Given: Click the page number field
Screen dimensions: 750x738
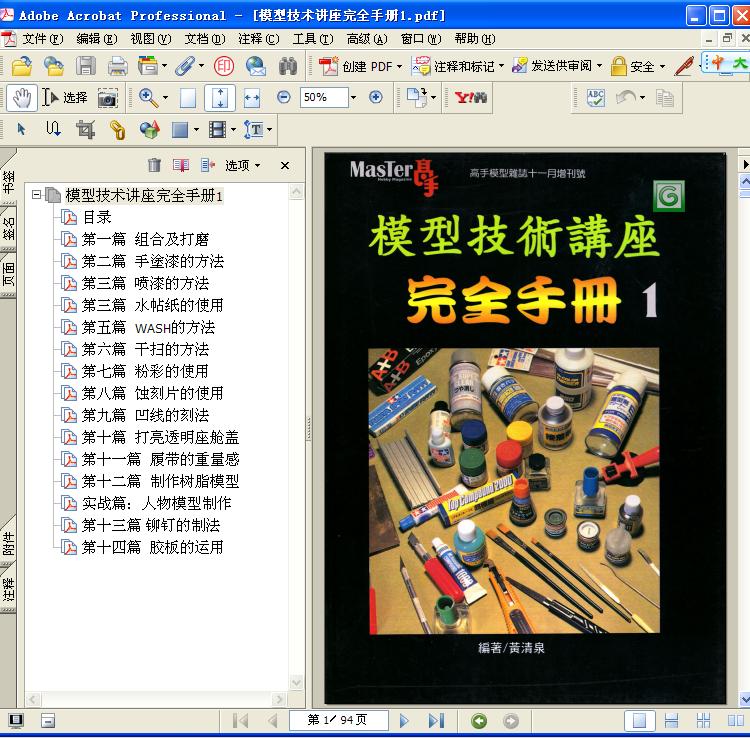Looking at the screenshot, I should 339,720.
